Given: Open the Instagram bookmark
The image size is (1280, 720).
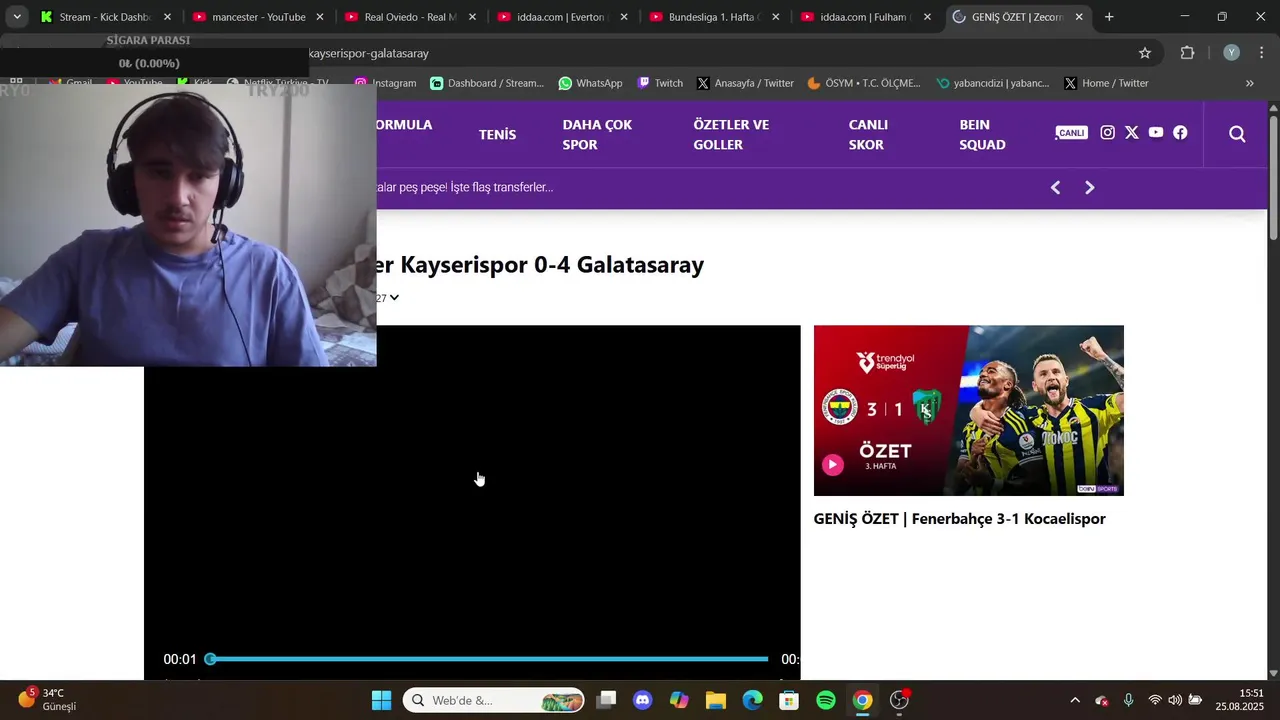Looking at the screenshot, I should click(386, 83).
